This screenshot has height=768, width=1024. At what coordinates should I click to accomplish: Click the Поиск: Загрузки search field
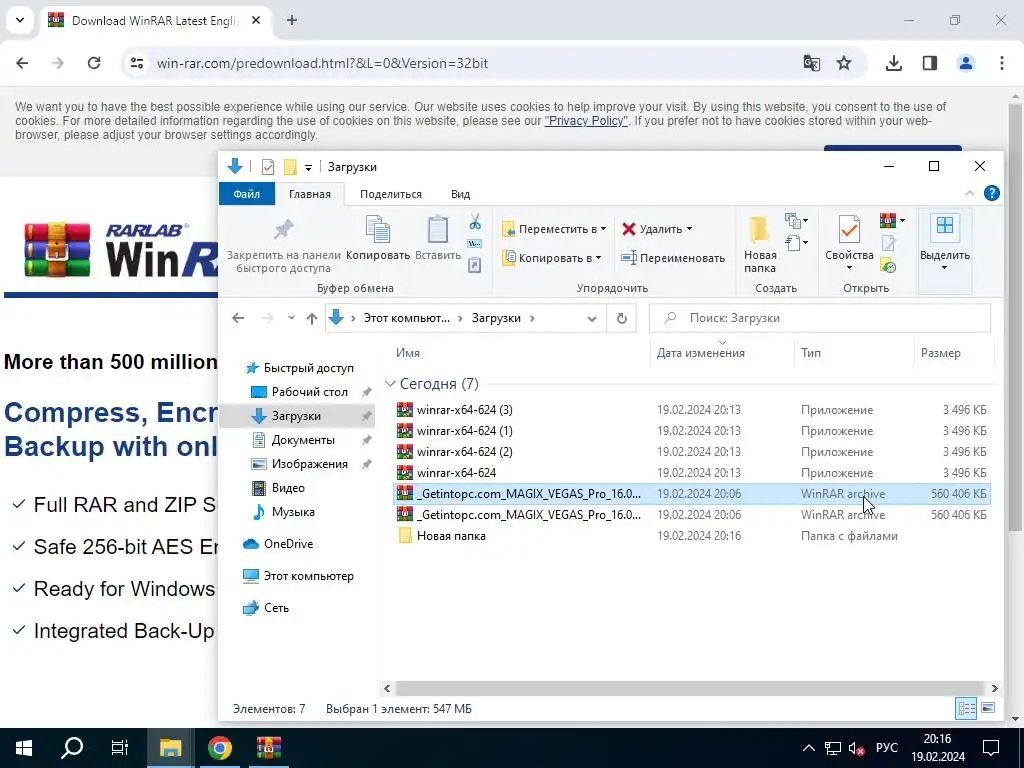click(820, 318)
